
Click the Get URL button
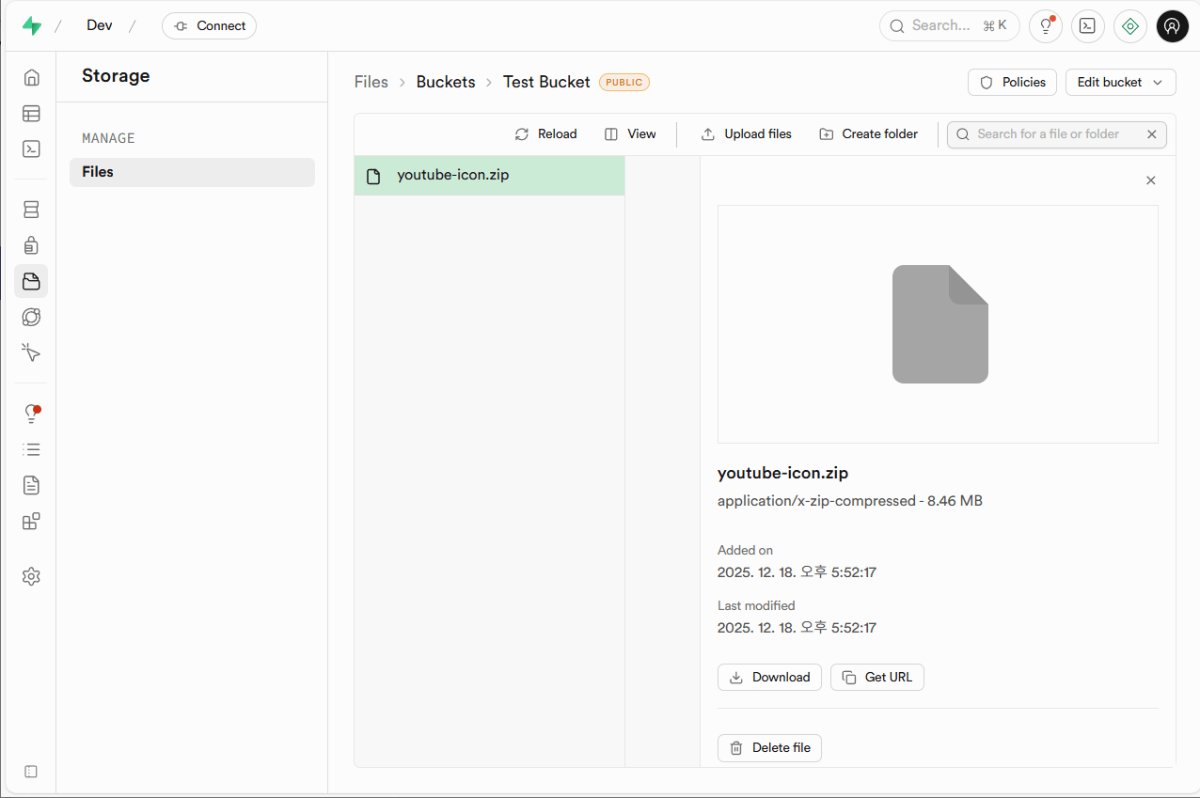click(877, 677)
